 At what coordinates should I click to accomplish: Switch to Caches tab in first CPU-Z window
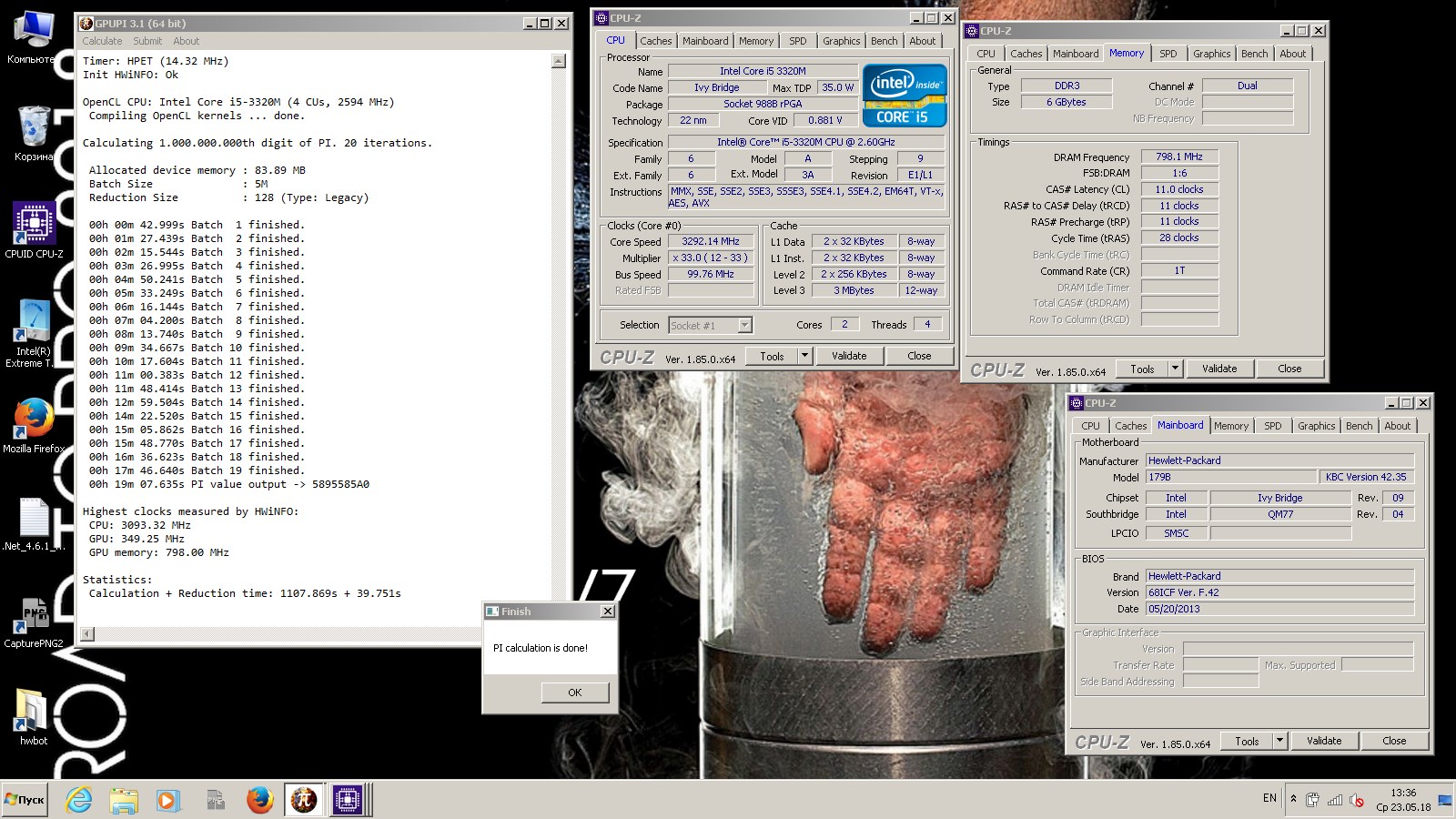[655, 41]
